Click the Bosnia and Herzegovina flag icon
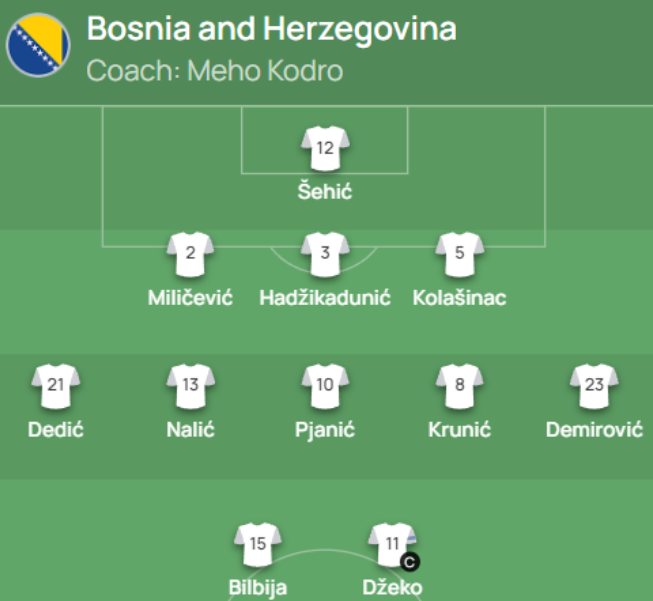The image size is (653, 601). point(38,45)
